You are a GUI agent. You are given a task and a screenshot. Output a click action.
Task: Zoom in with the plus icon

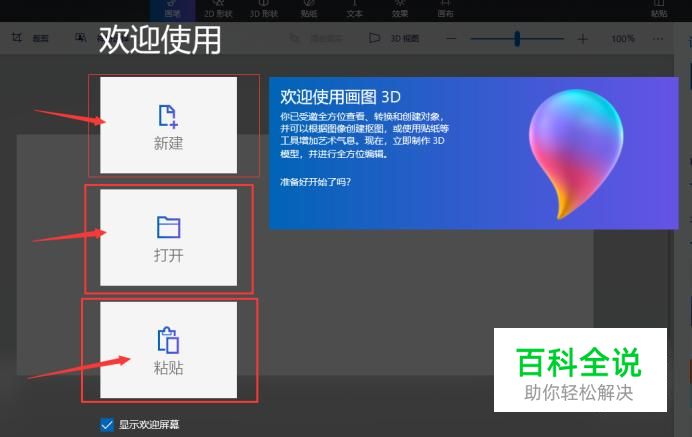click(x=583, y=39)
